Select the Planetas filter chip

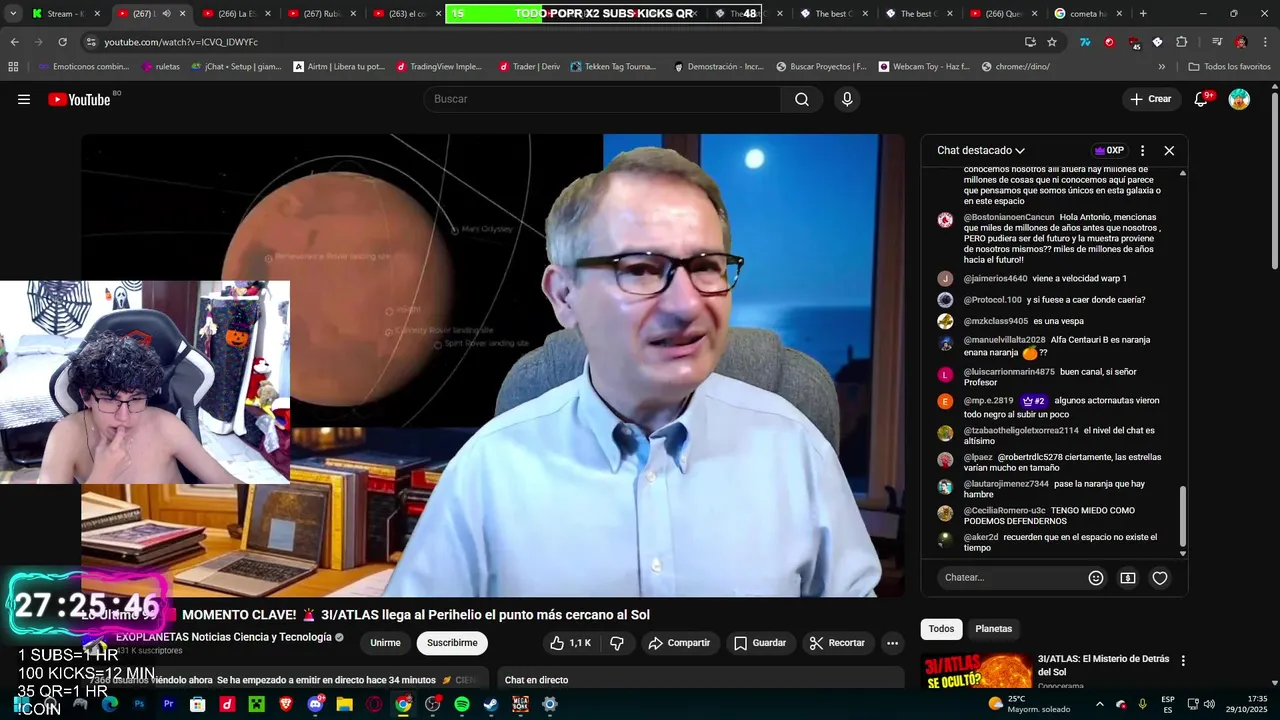click(994, 629)
